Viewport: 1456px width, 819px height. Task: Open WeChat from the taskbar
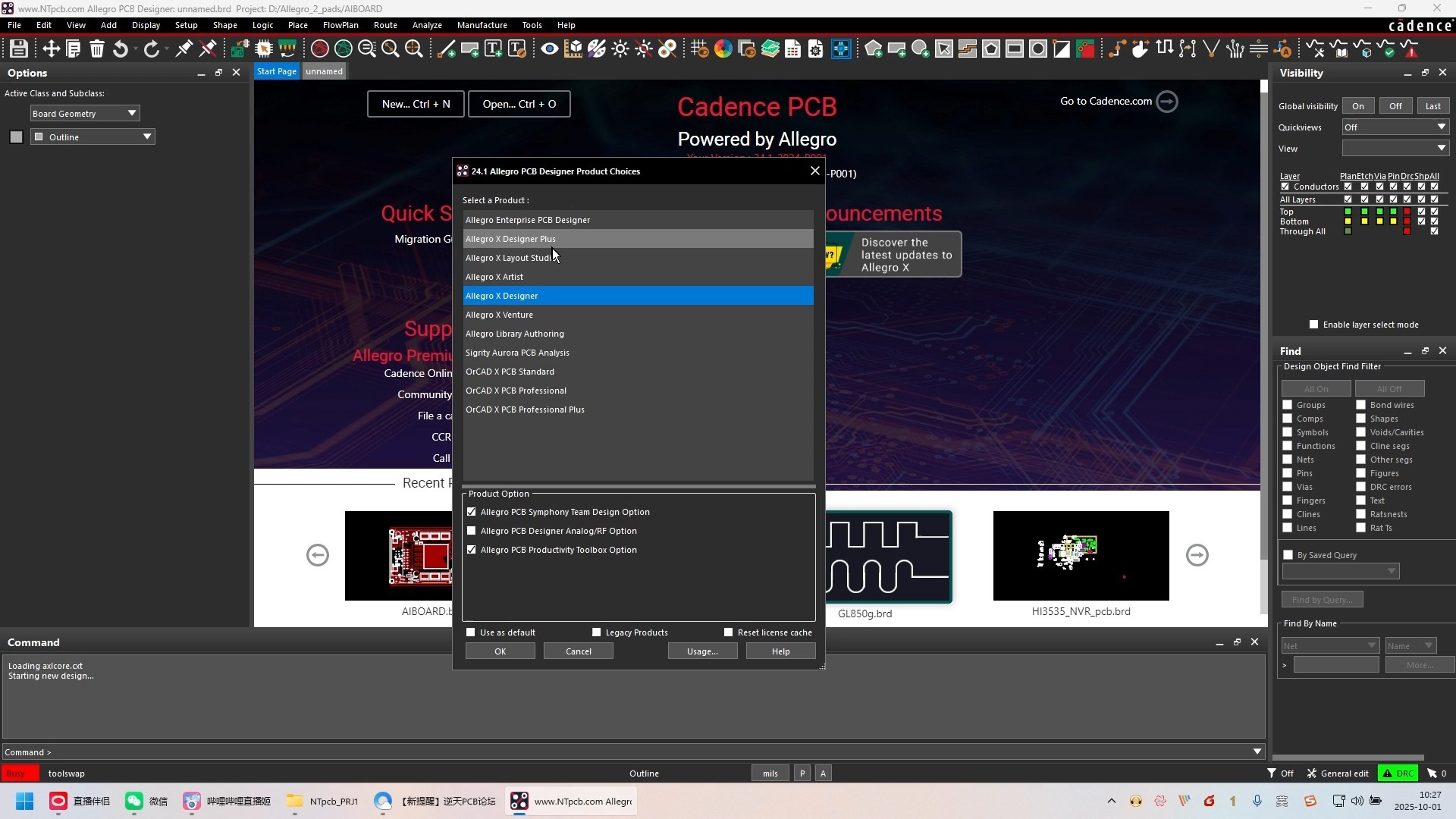146,801
